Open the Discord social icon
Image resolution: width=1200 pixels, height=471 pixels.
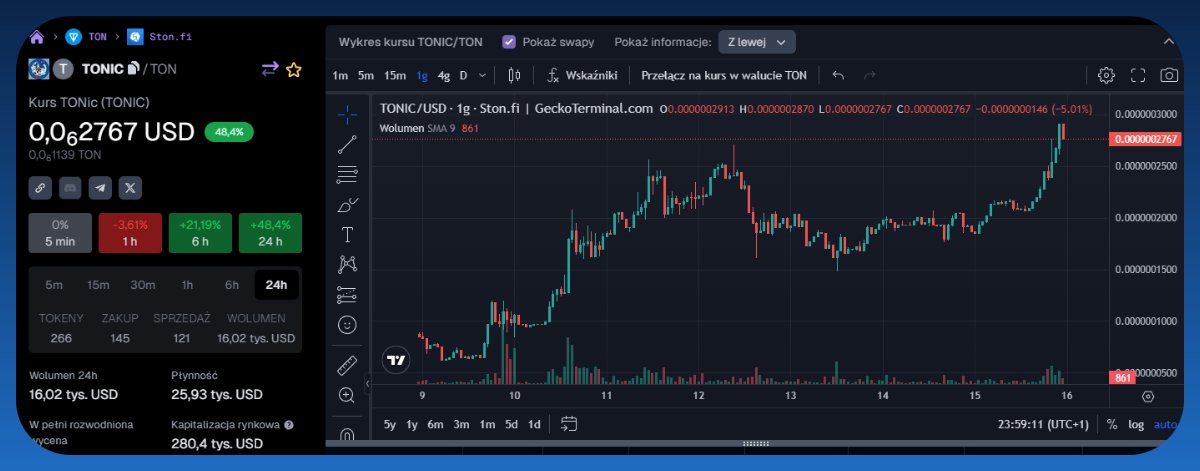point(70,186)
